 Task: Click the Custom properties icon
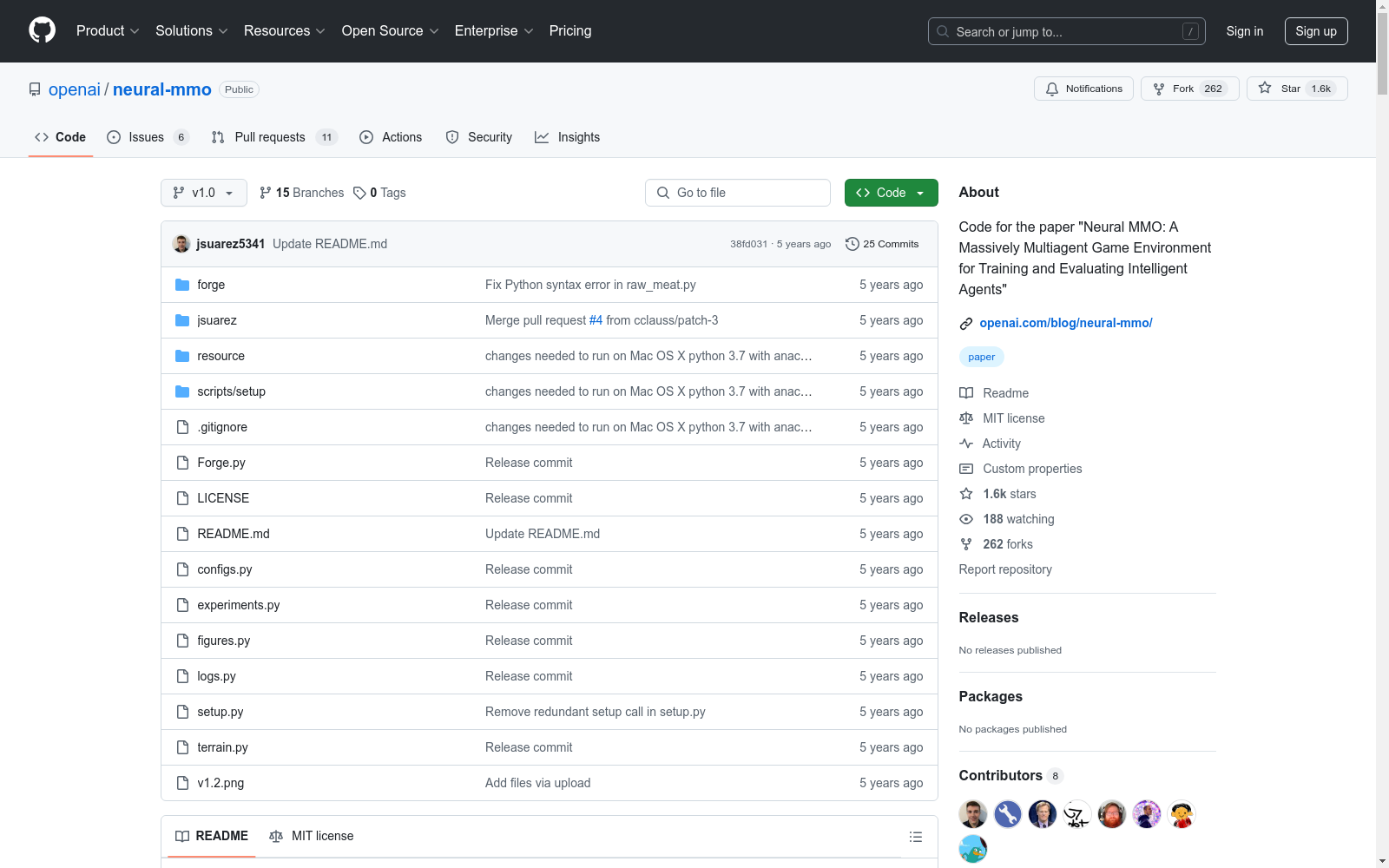966,469
